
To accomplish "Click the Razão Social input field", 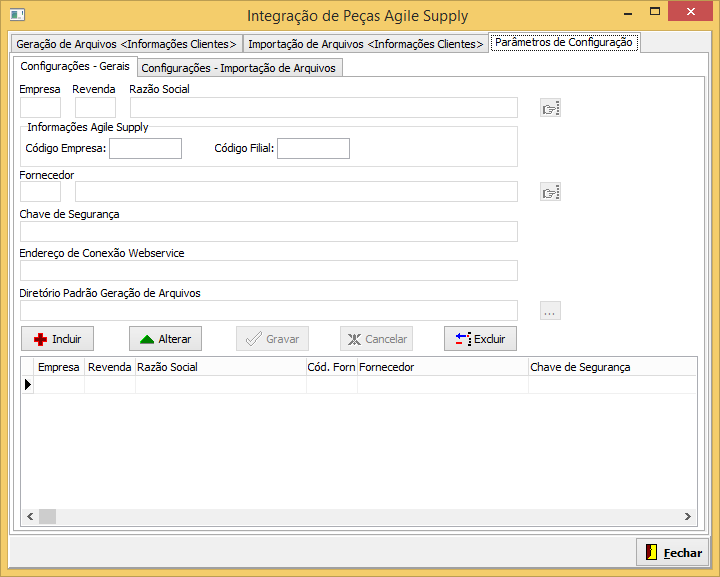I will tap(324, 107).
